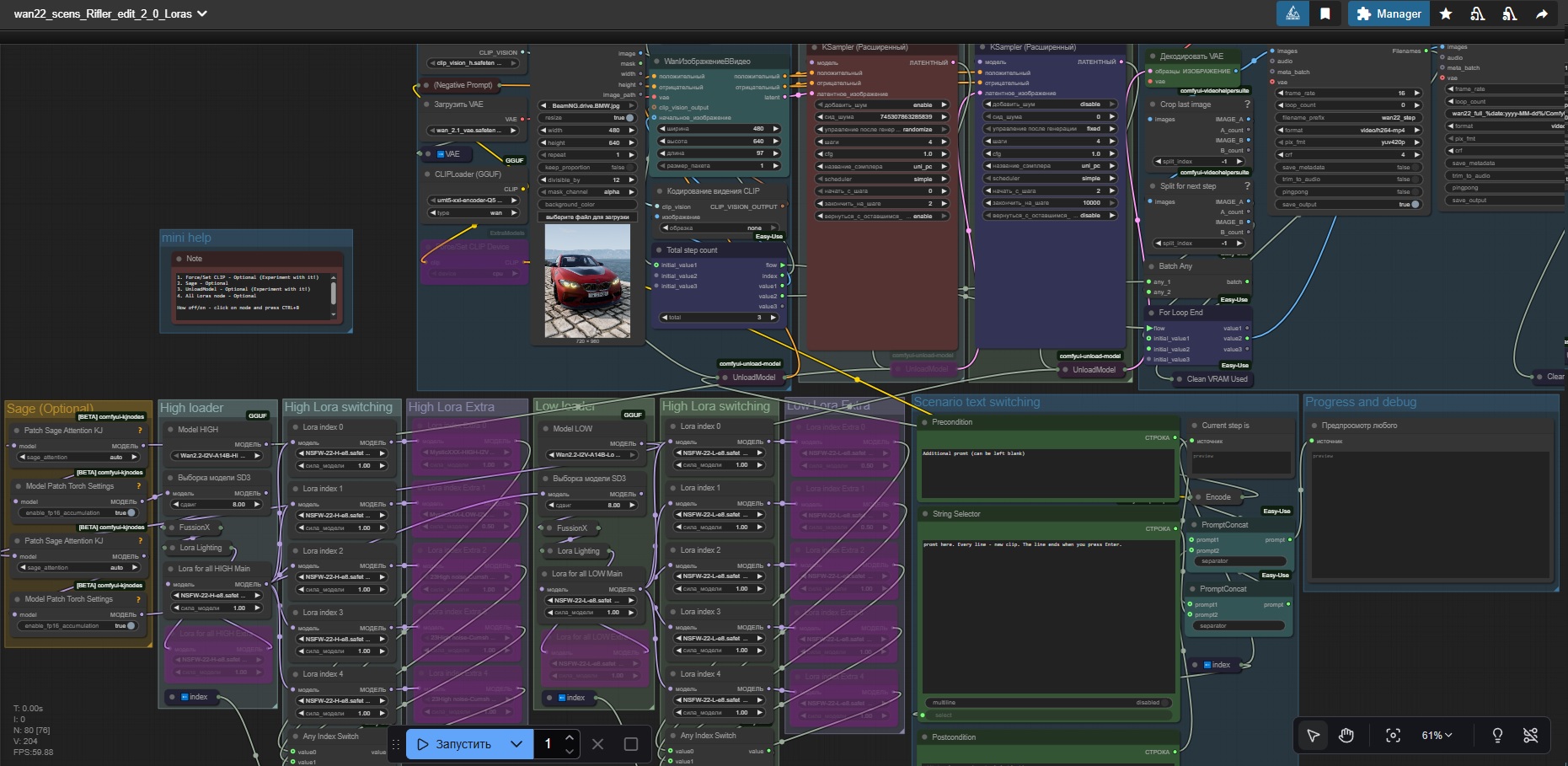Click the share arrow icon at top right
Viewport: 1568px width, 766px height.
pyautogui.click(x=1542, y=13)
